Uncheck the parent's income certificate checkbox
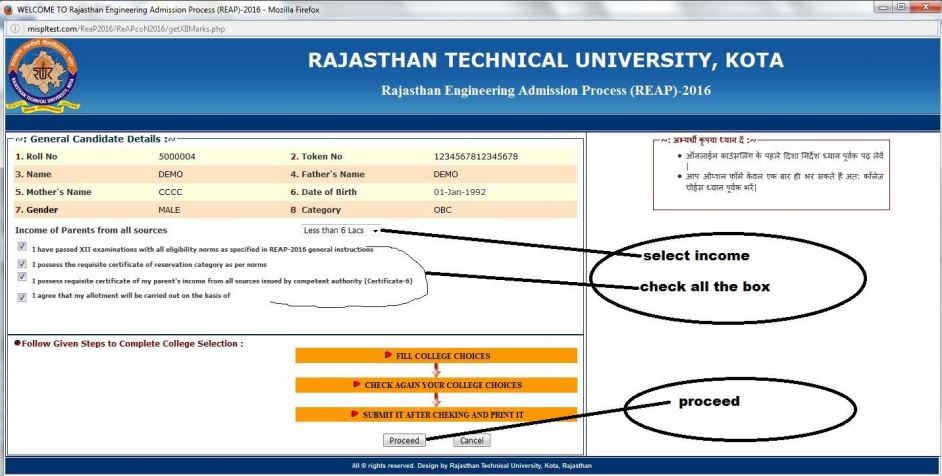This screenshot has height=476, width=942. click(22, 279)
